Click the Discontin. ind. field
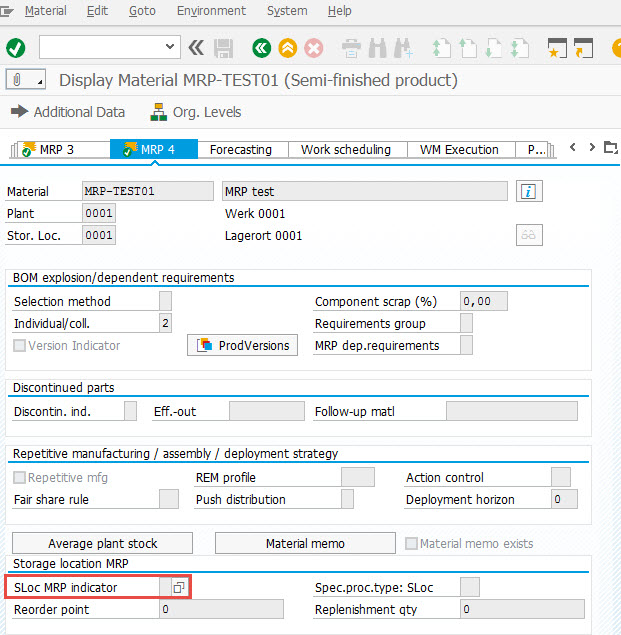The width and height of the screenshot is (621, 635). 130,411
